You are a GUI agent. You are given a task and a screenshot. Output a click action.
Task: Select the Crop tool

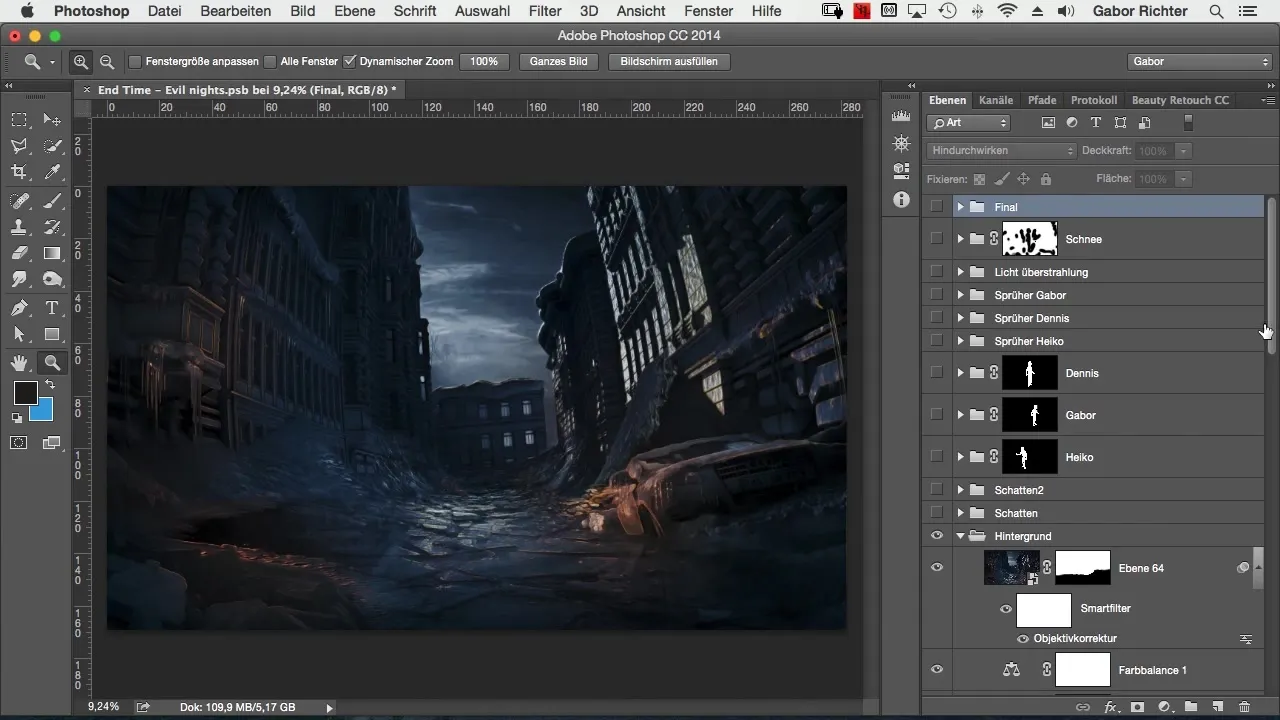(19, 172)
